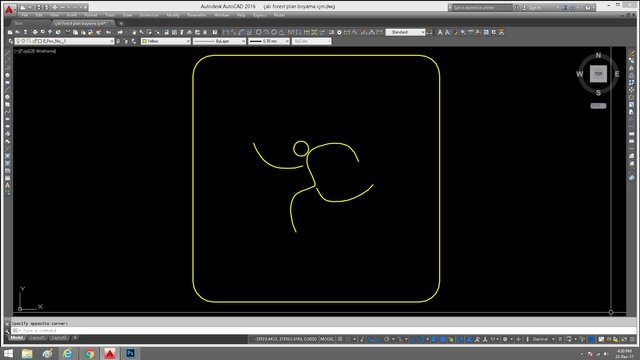The image size is (640, 360).
Task: Open the layer dropdown showing 0_Pen_No__1
Action: click(x=64, y=41)
